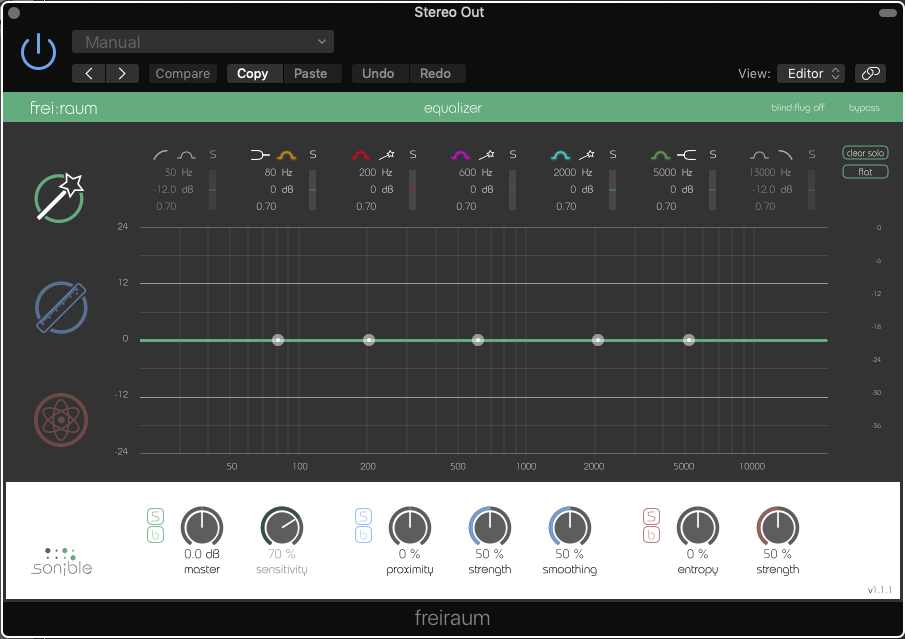Select bell shape on 13000 Hz band
The image size is (905, 639).
tap(759, 154)
